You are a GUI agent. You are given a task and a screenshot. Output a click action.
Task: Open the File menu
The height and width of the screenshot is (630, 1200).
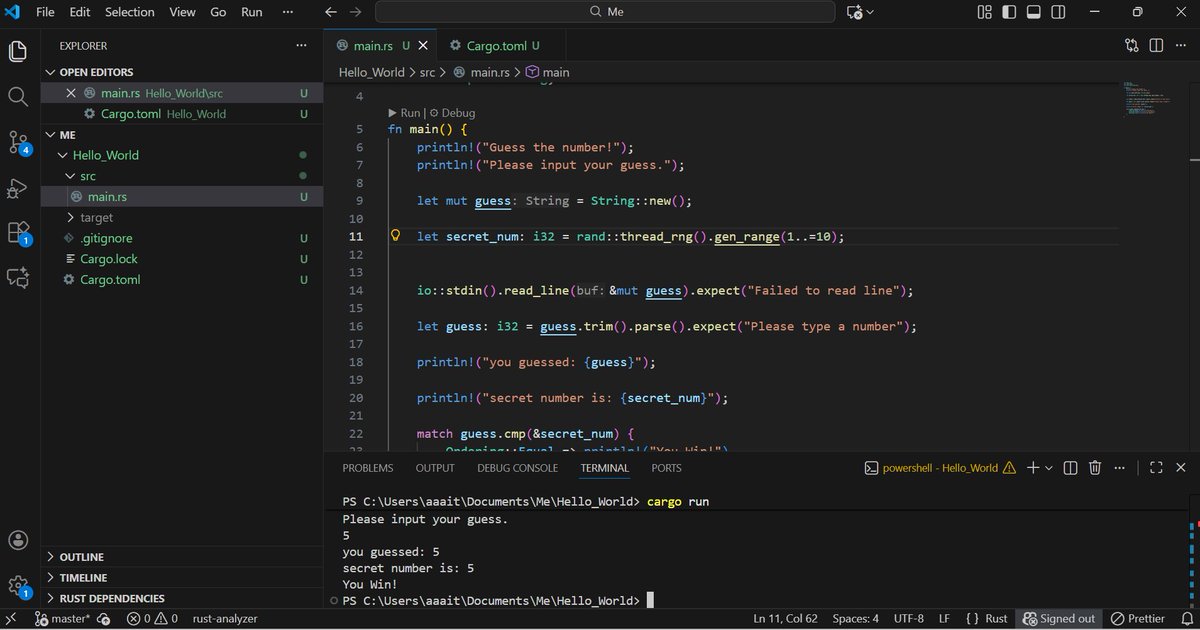[45, 12]
